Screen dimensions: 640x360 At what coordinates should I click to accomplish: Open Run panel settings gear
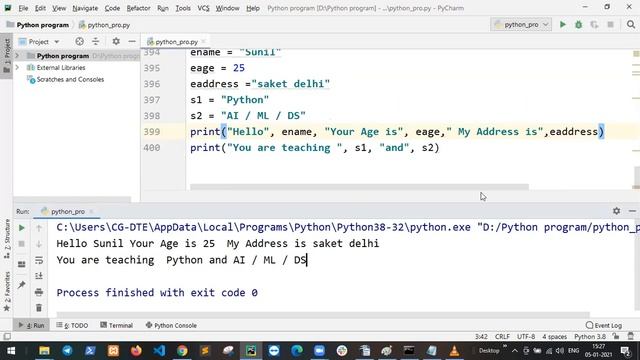[x=616, y=211]
